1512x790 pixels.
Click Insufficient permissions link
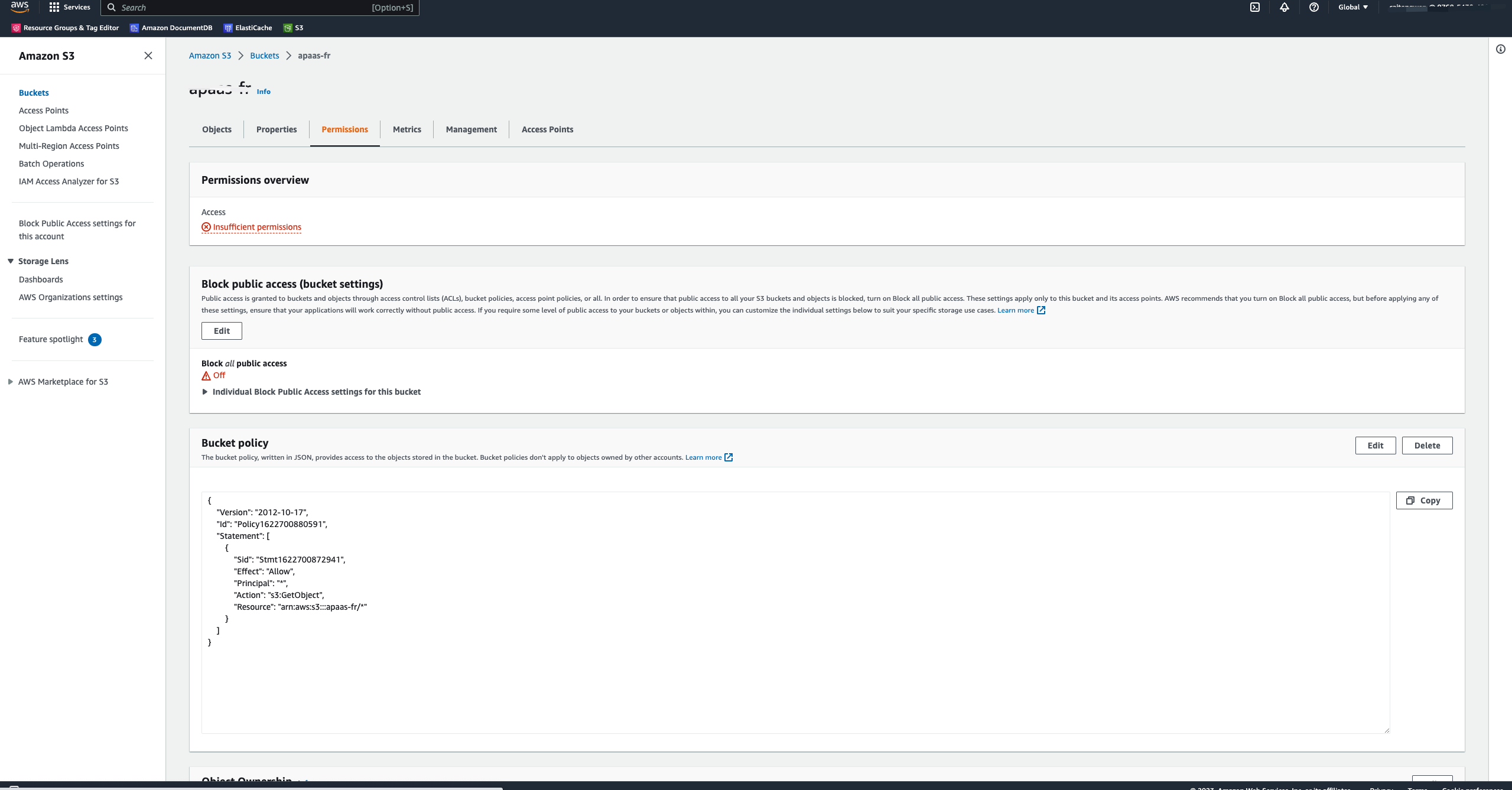(x=257, y=227)
